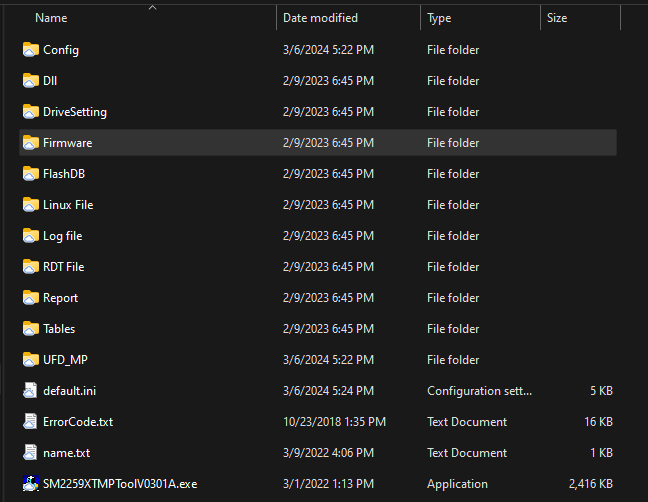Click the UFD_MP folder icon
Viewport: 648px width, 502px height.
coord(30,360)
